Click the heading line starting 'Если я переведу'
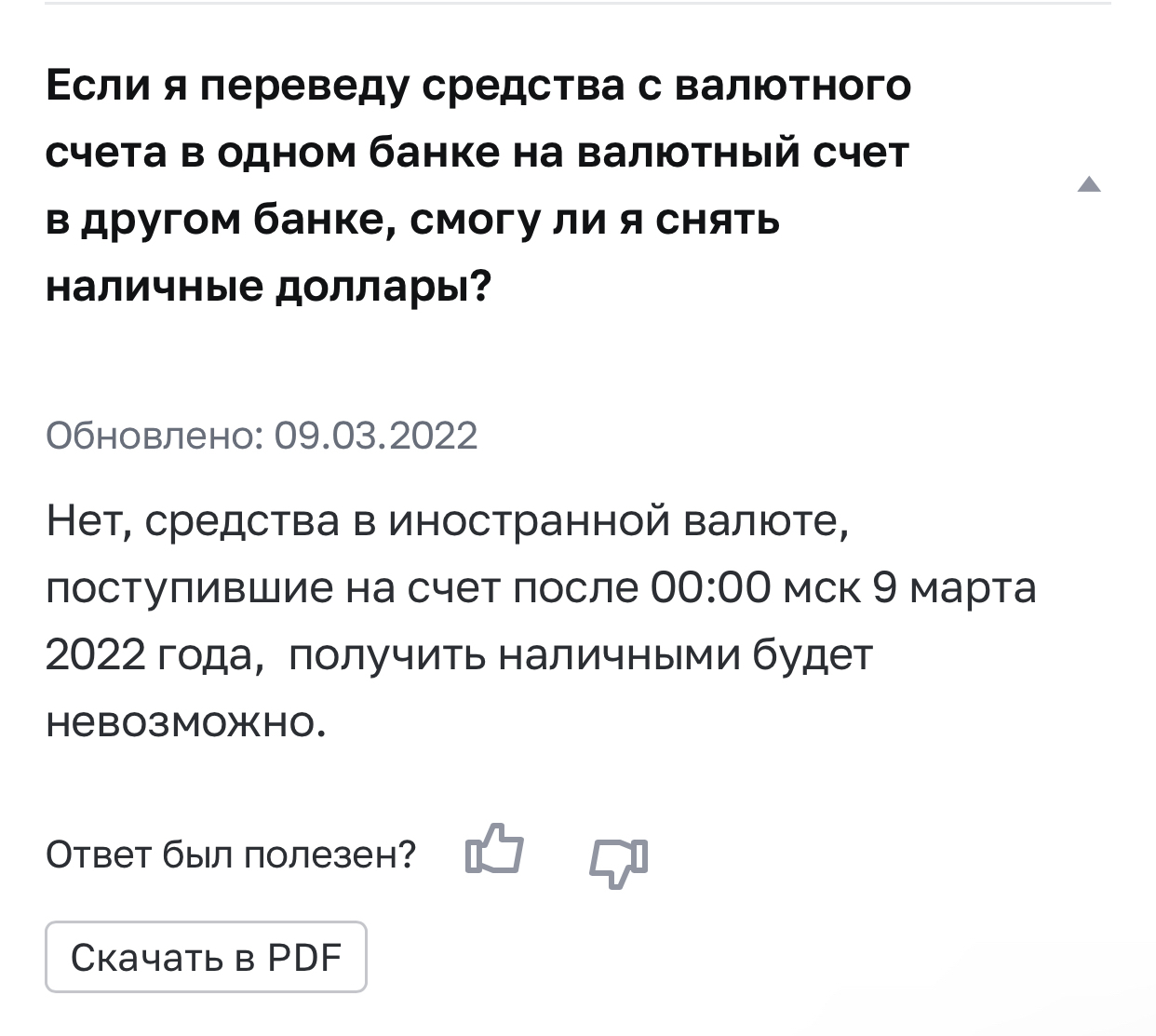 (478, 86)
